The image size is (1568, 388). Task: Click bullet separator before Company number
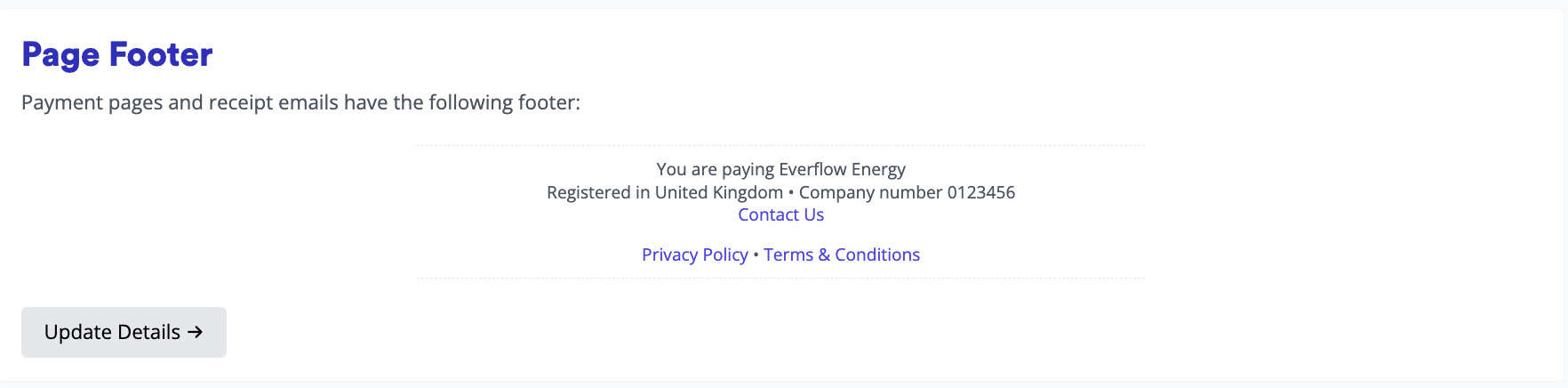pyautogui.click(x=791, y=192)
